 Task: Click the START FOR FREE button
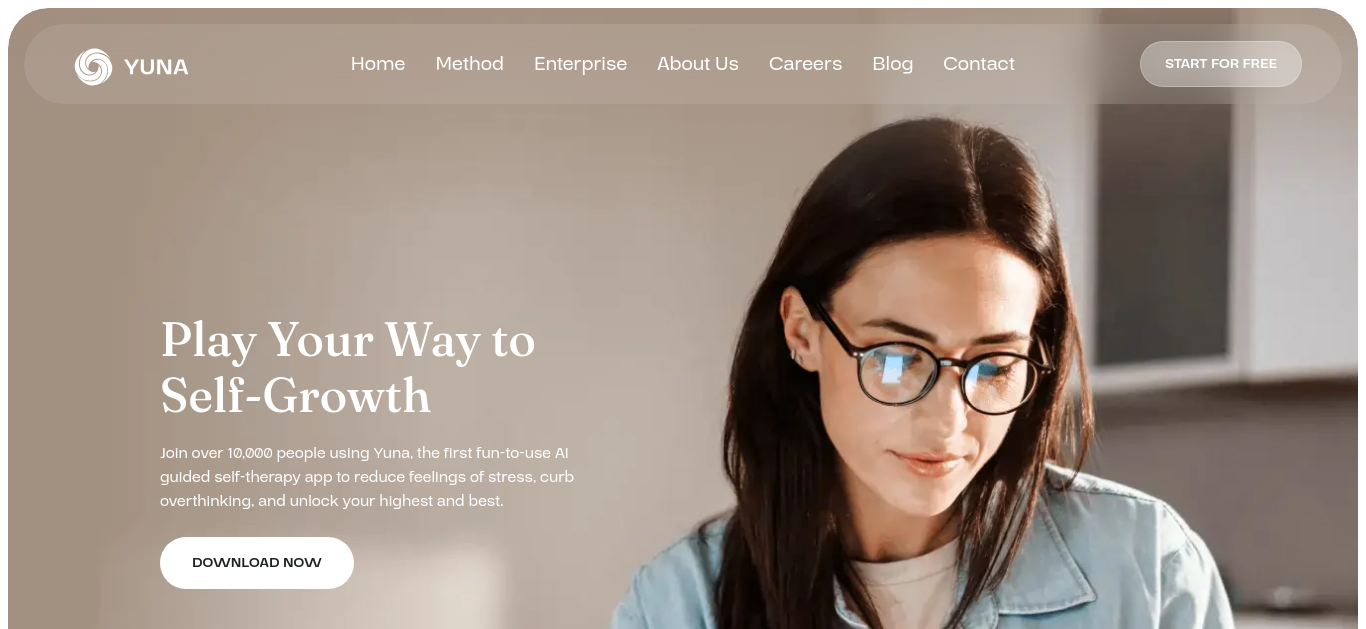(x=1221, y=64)
